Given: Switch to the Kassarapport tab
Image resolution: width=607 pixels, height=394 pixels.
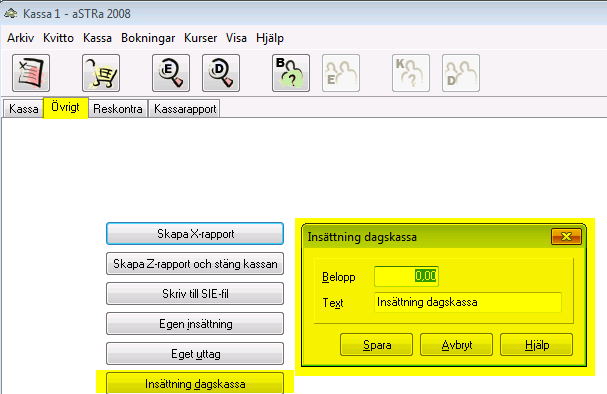Looking at the screenshot, I should click(185, 109).
